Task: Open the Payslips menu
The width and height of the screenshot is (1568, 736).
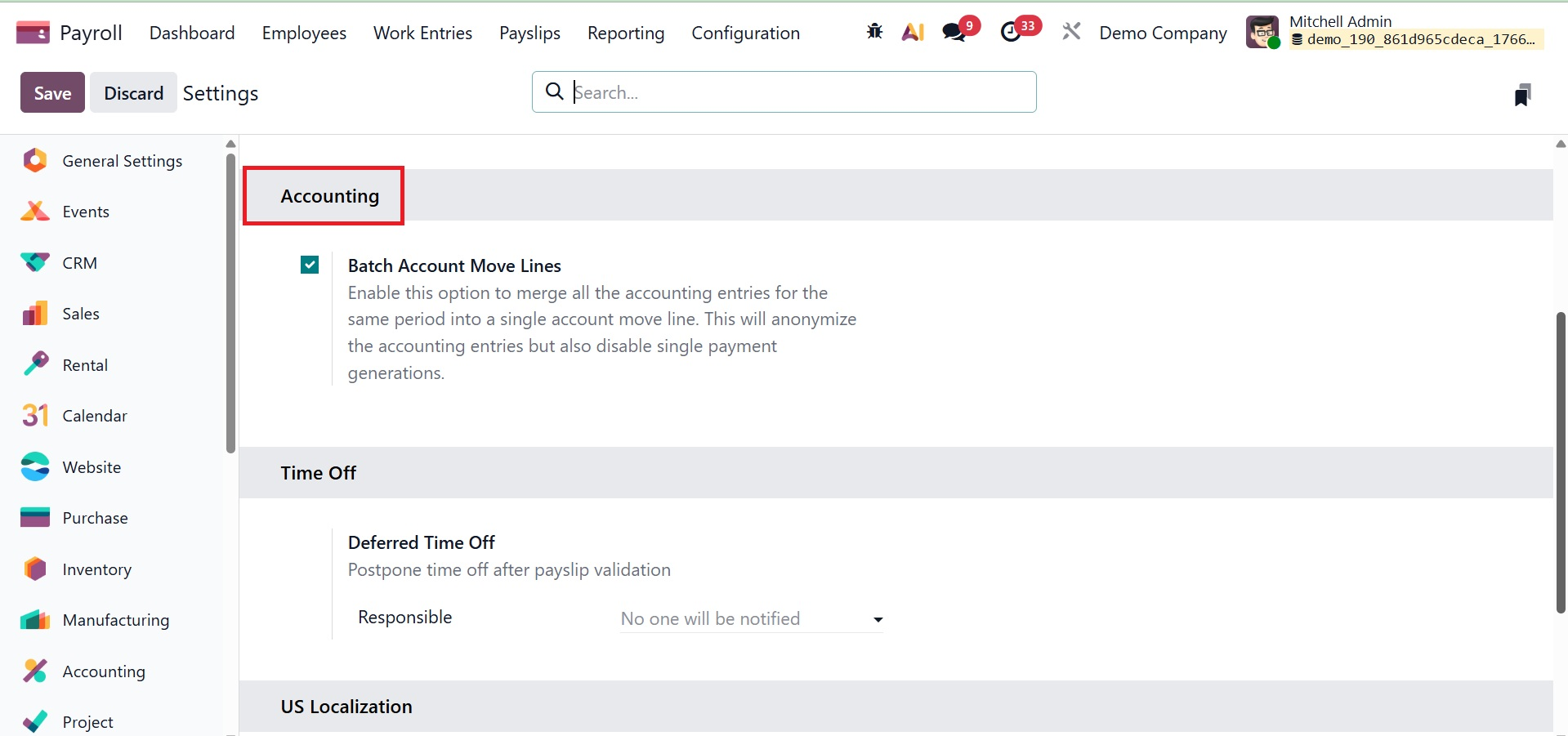Action: (x=529, y=33)
